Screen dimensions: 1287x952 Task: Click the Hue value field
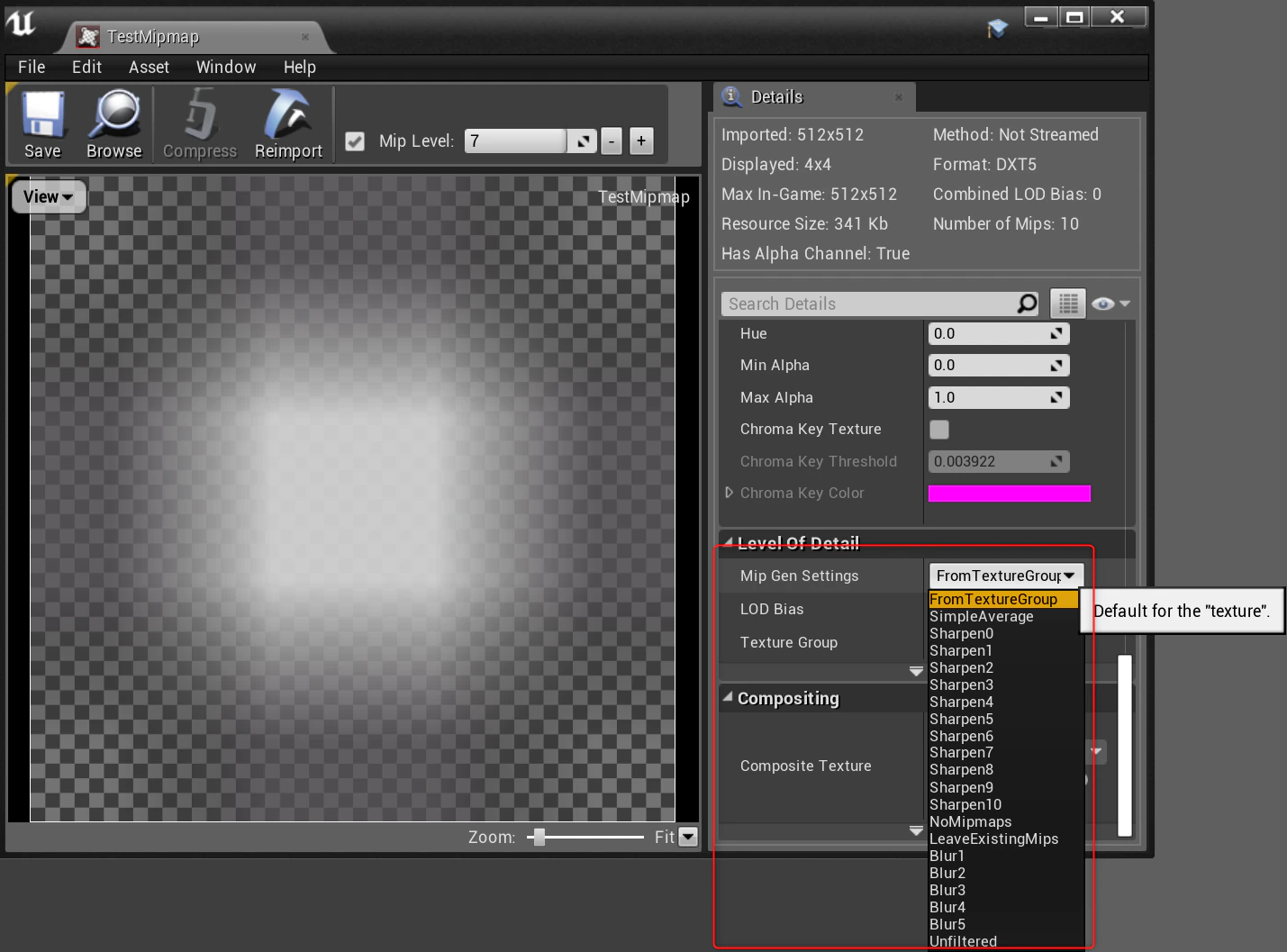[x=999, y=334]
